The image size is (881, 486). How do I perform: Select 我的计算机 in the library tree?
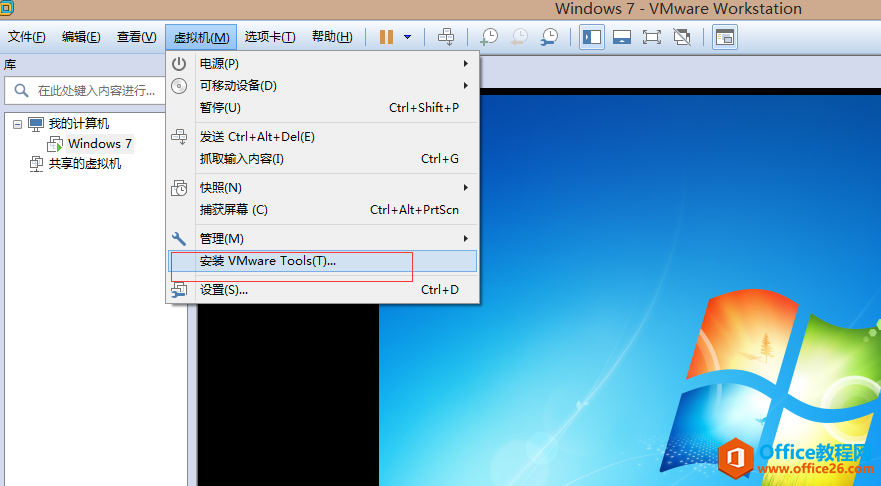pyautogui.click(x=79, y=124)
